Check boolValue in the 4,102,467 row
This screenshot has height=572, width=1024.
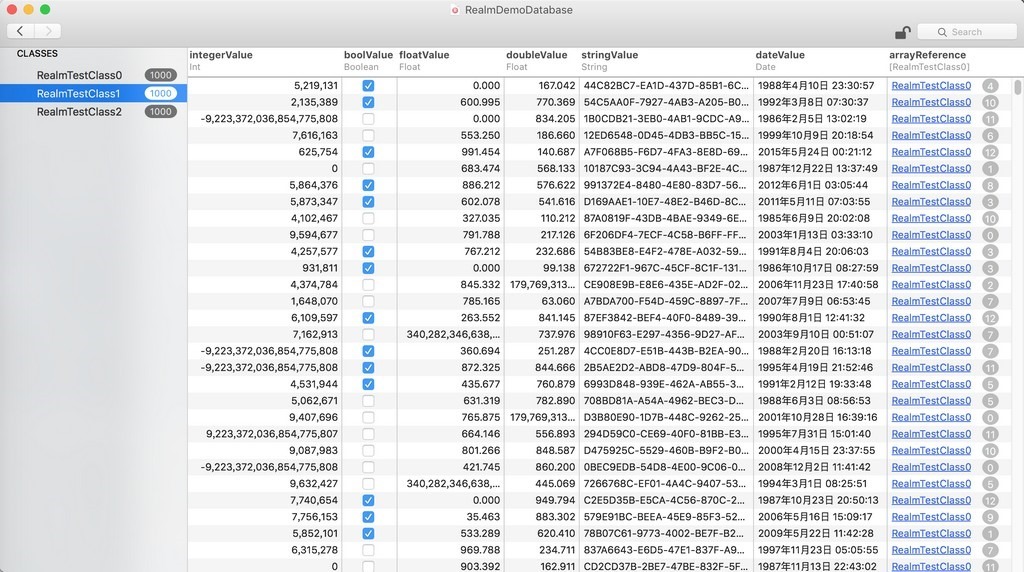[368, 218]
